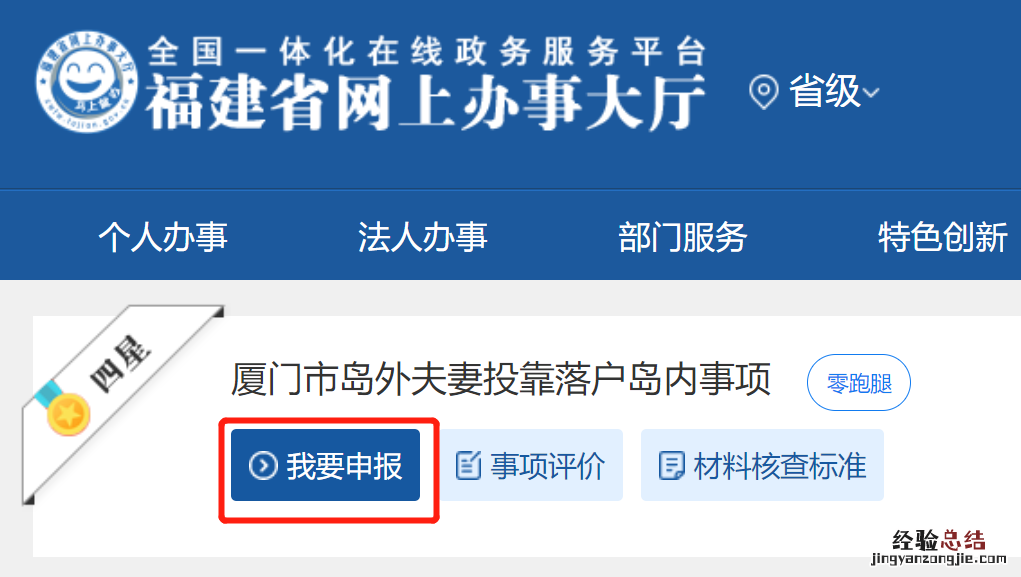Expand the 省级 region dropdown arrow

coord(871,93)
